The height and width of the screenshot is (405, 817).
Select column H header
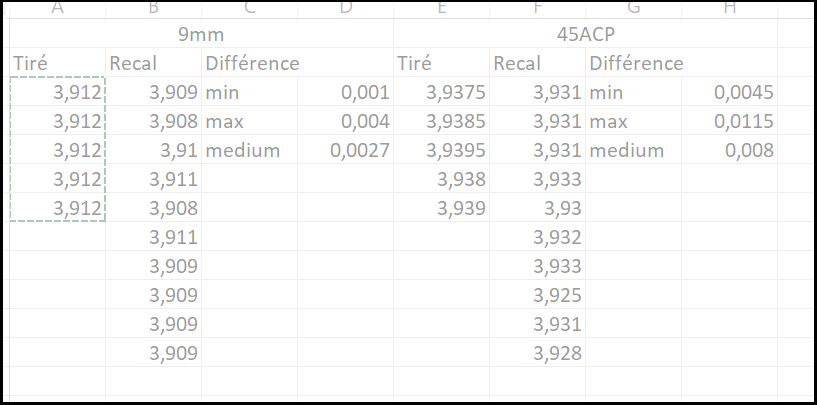[729, 9]
